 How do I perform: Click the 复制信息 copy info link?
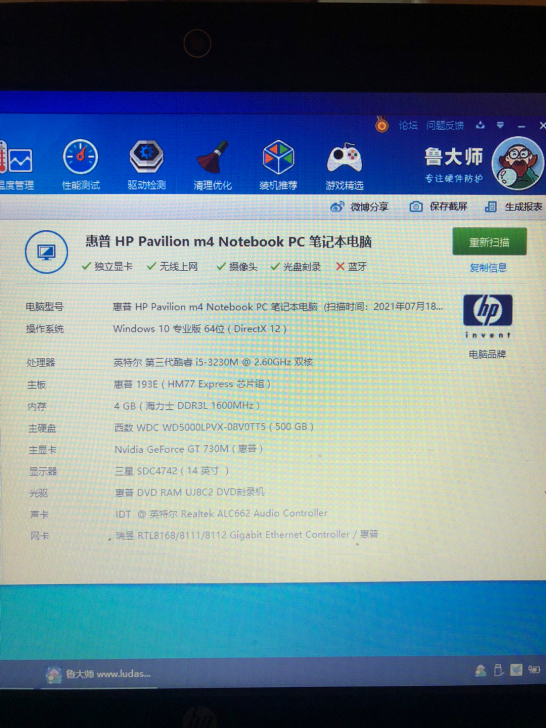488,267
